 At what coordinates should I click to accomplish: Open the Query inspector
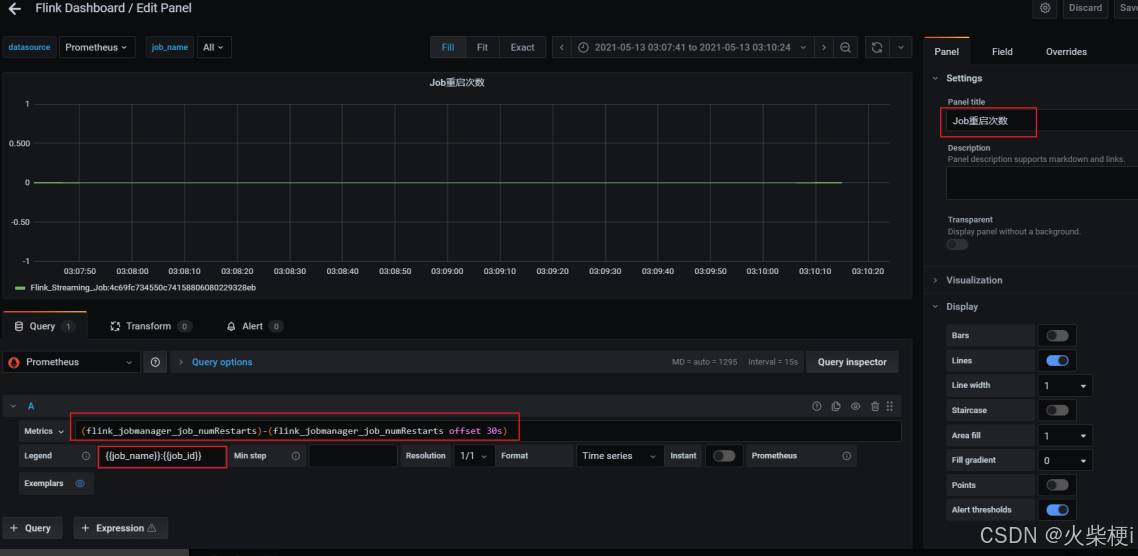(x=852, y=361)
